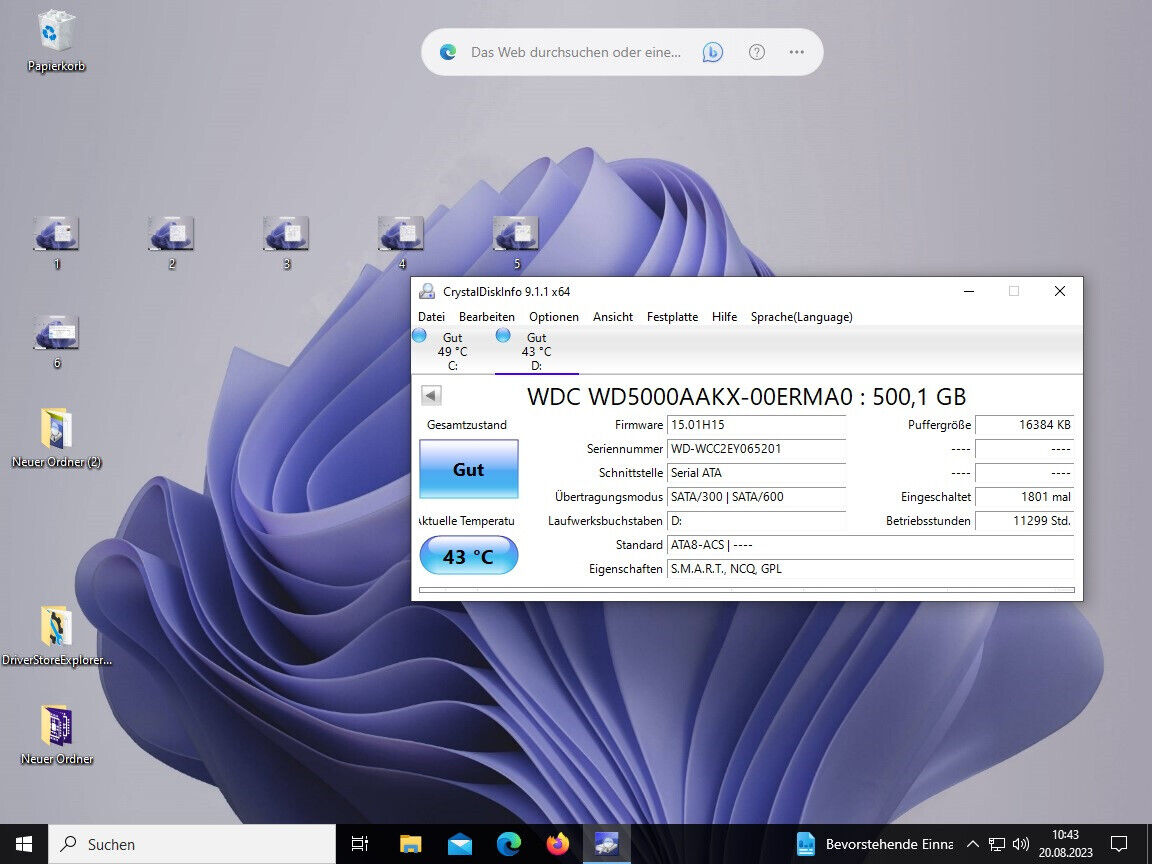Image resolution: width=1152 pixels, height=864 pixels.
Task: Click the ATA8-ACS standard value
Action: (870, 545)
